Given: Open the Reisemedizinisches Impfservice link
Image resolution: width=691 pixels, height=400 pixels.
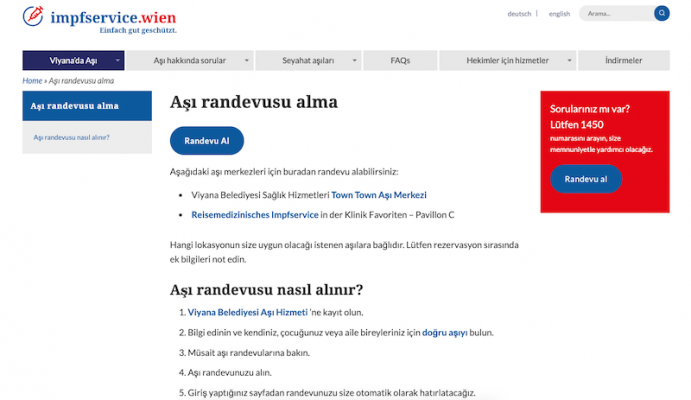Looking at the screenshot, I should coord(255,214).
